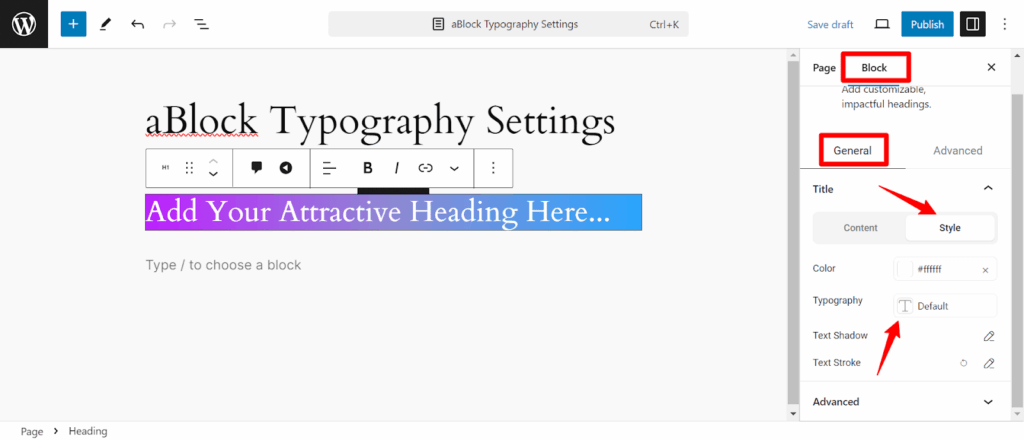This screenshot has width=1024, height=440.
Task: Click the Publish button
Action: 927,24
